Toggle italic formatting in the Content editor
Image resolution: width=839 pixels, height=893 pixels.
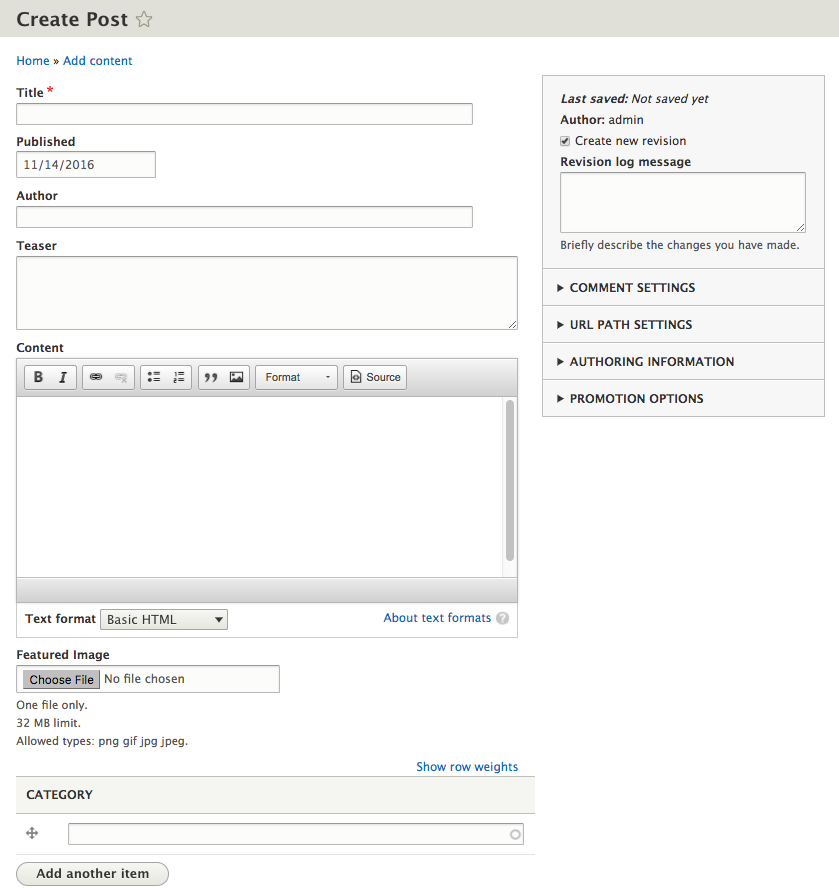pyautogui.click(x=62, y=377)
